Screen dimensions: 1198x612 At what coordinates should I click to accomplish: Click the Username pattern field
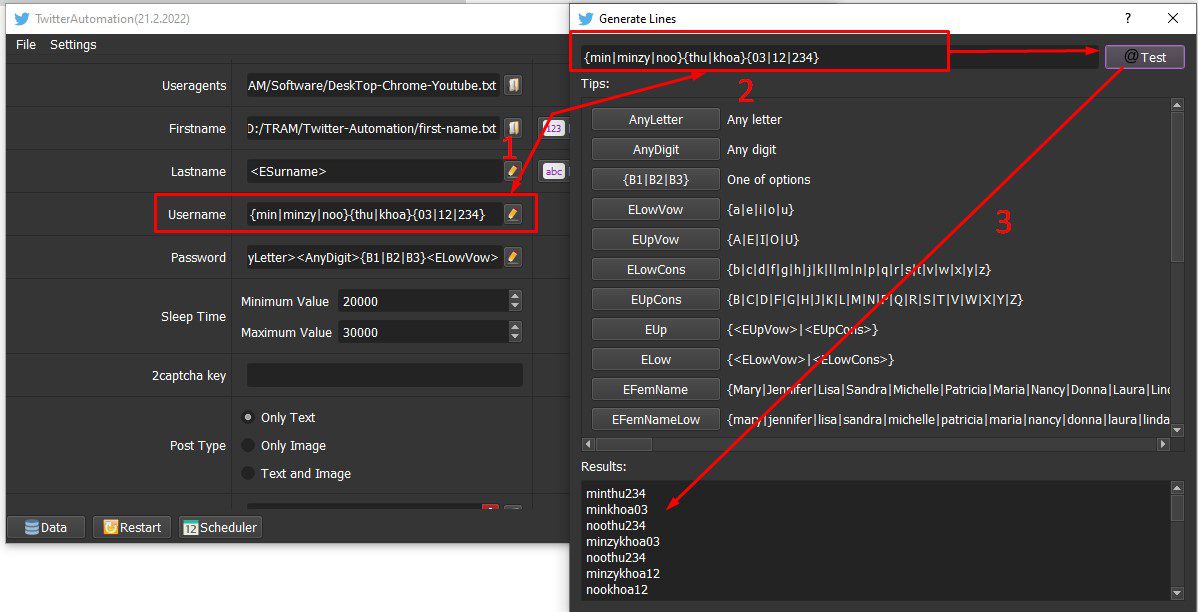tap(374, 215)
